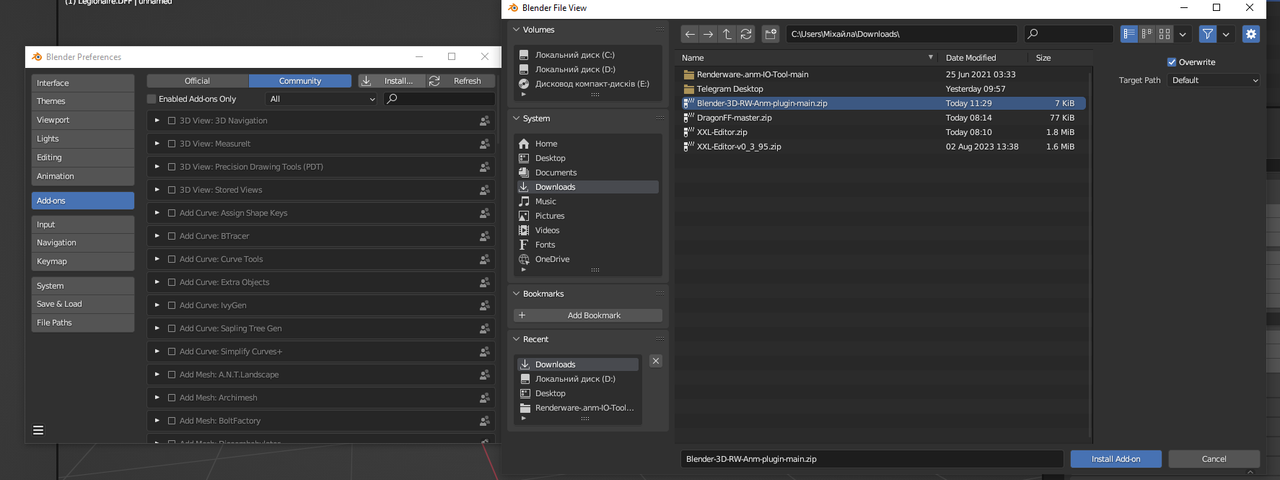
Task: Switch to Official add-ons tab
Action: pyautogui.click(x=197, y=81)
